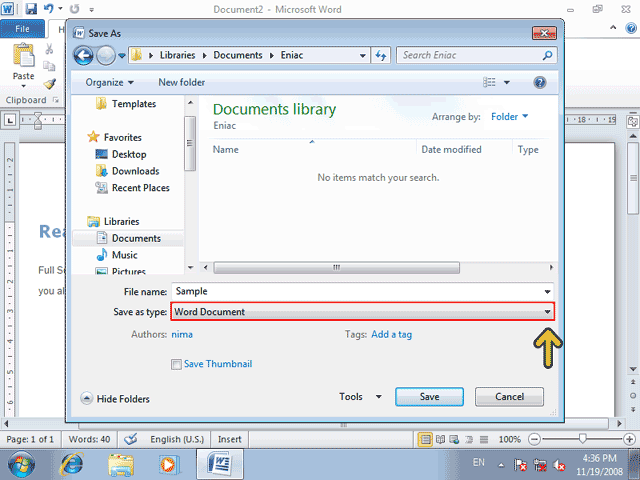Click the magnifier icon in the search box
This screenshot has width=640, height=480.
coord(547,55)
